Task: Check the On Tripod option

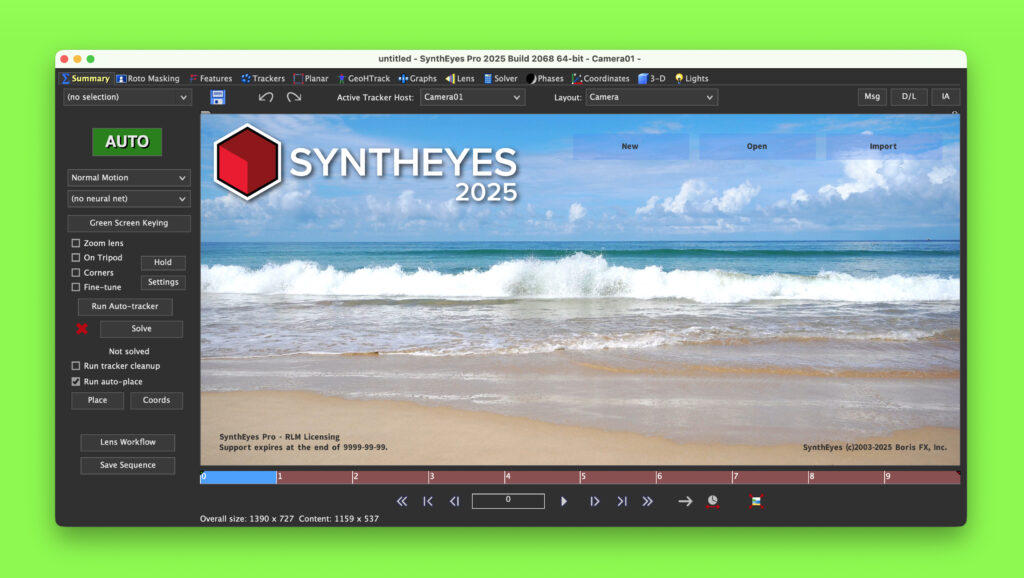Action: 76,257
